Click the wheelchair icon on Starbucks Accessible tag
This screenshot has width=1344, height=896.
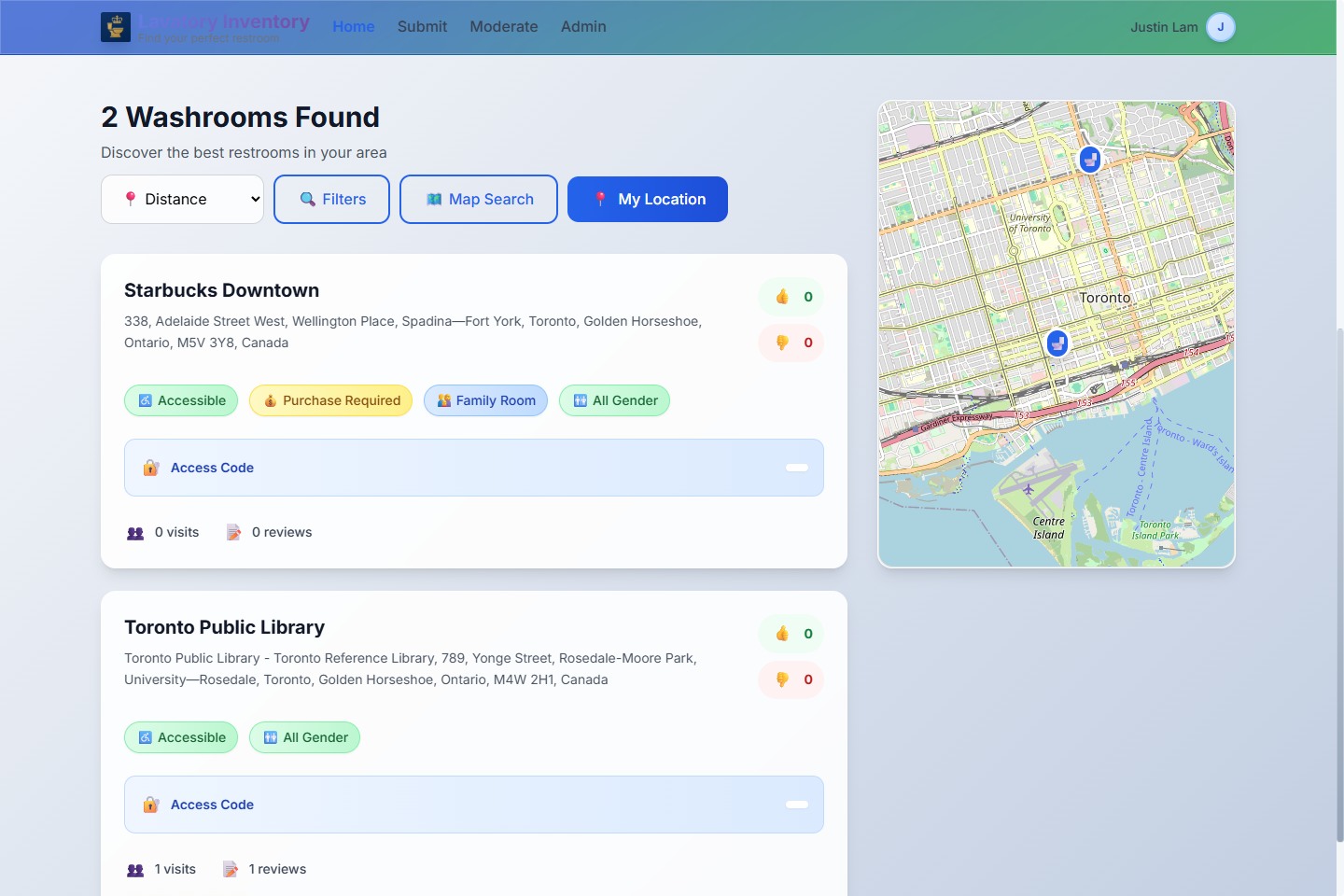[146, 400]
